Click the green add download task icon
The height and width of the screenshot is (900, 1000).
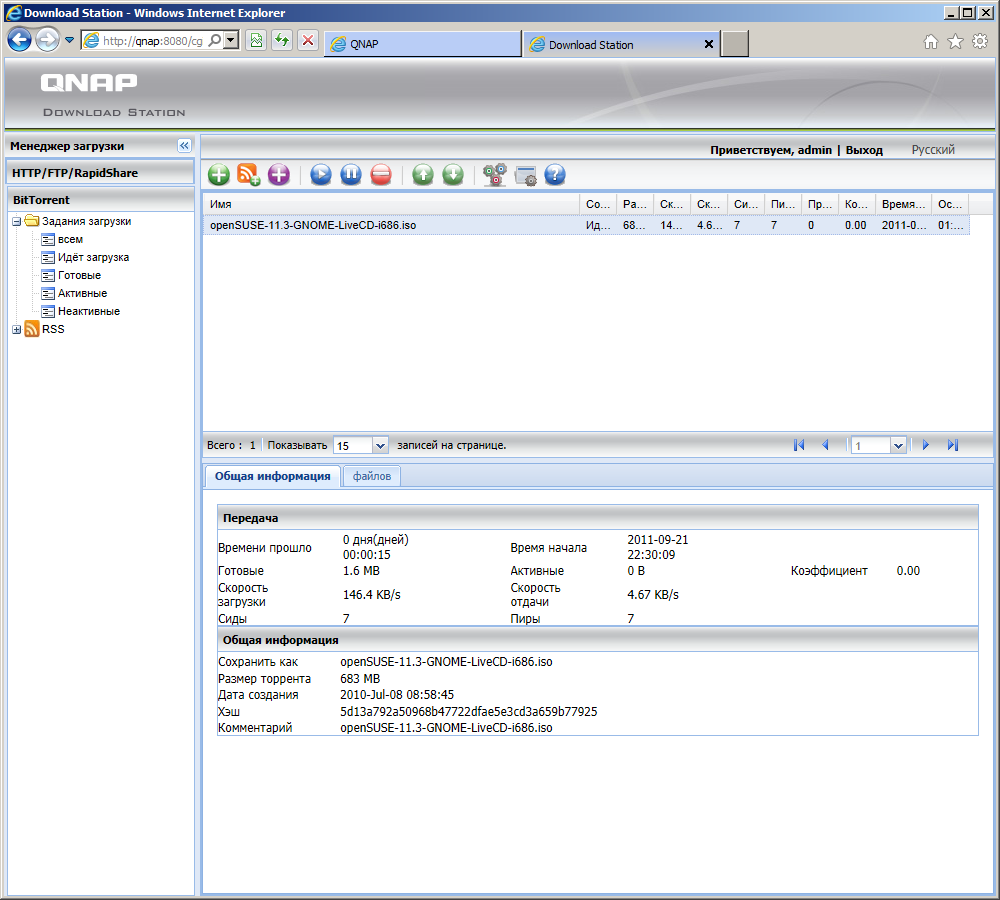219,175
